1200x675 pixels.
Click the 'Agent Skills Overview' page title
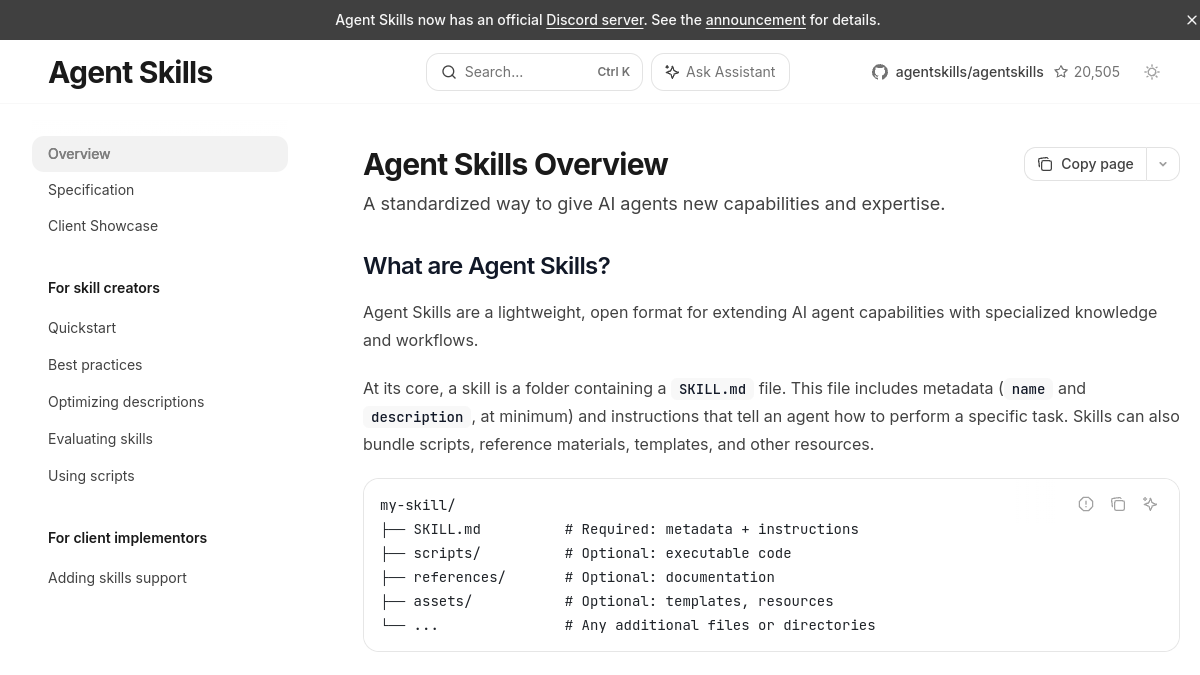coord(515,164)
